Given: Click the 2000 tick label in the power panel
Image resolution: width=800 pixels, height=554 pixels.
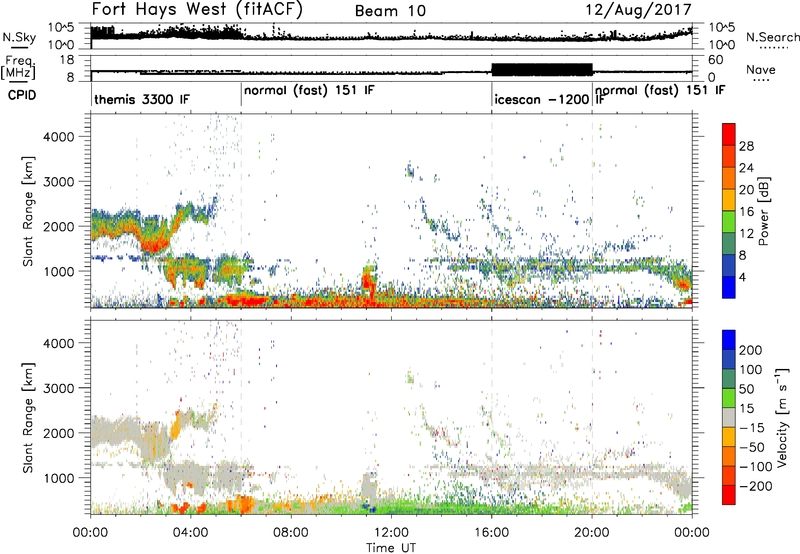Looking at the screenshot, I should [58, 226].
